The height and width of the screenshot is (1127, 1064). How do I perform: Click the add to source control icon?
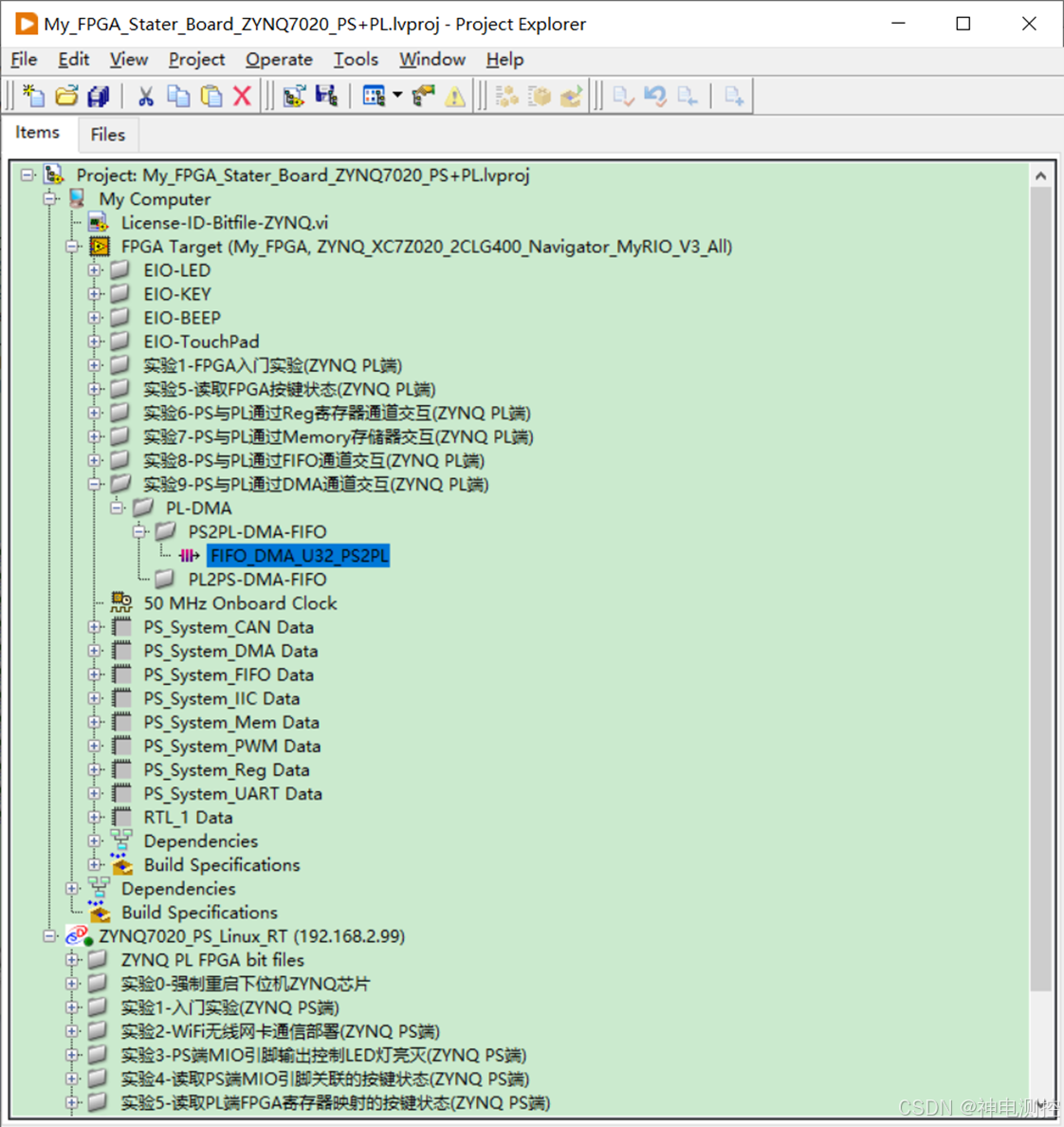734,96
